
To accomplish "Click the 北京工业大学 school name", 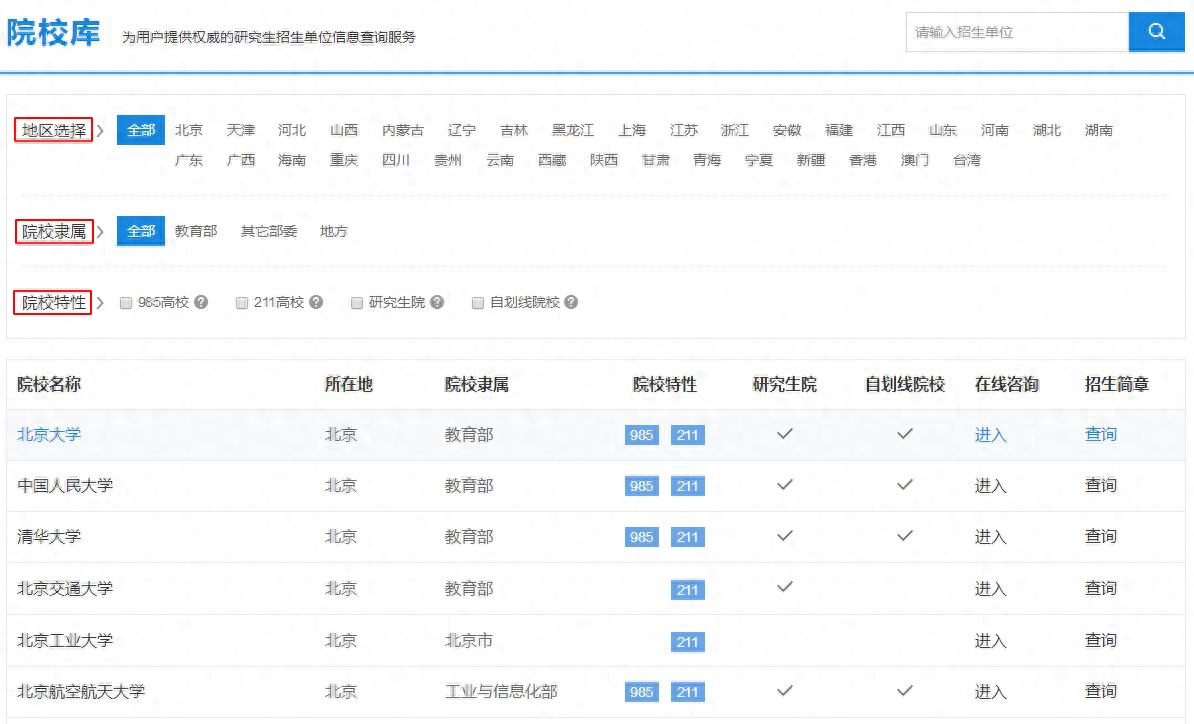I will (x=65, y=641).
